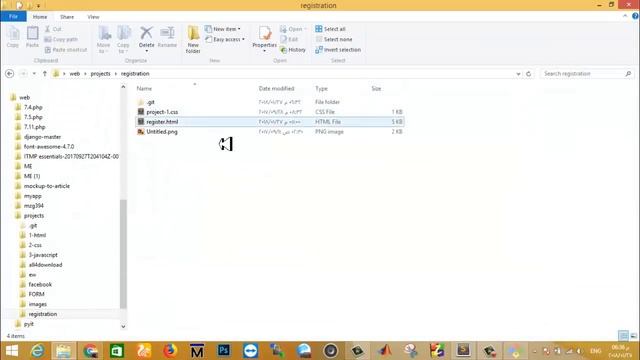Open Internet Explorer from taskbar
The width and height of the screenshot is (640, 360).
38,351
